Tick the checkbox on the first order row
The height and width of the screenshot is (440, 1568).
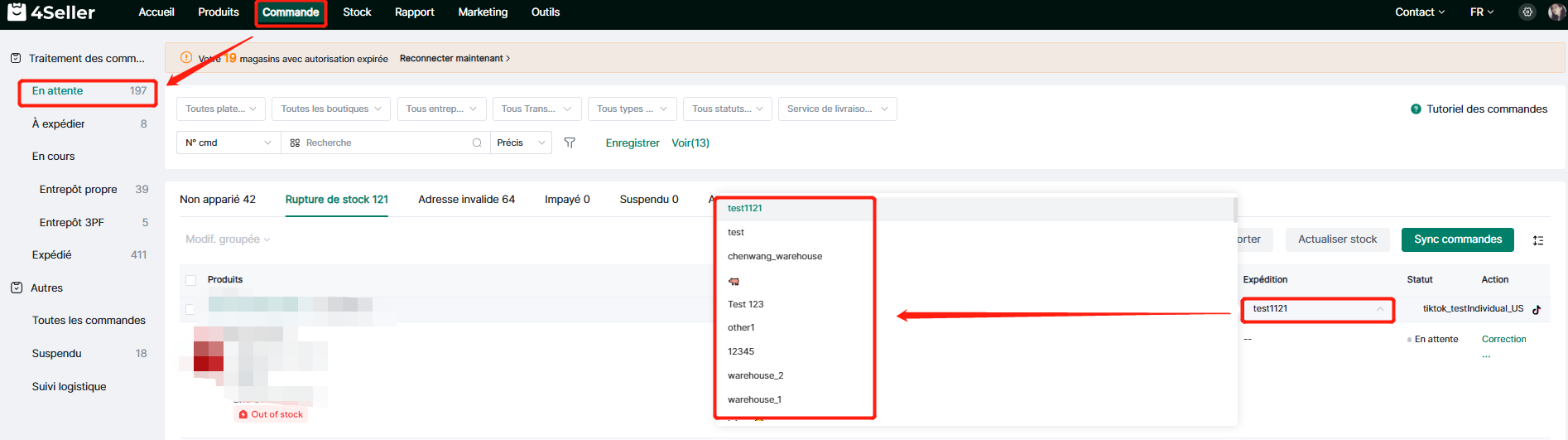click(190, 309)
